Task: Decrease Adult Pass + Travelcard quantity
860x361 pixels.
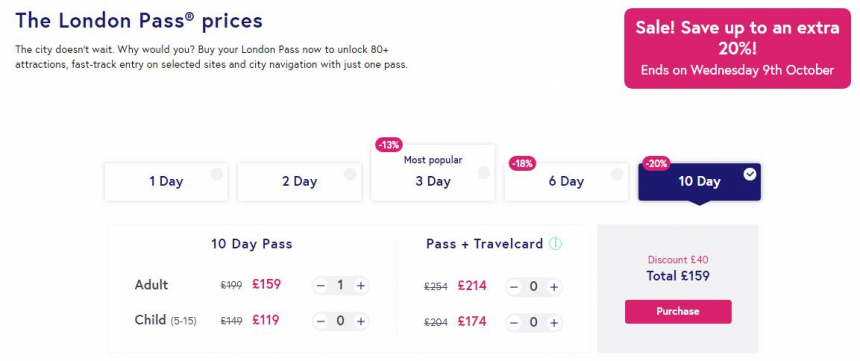Action: pos(514,287)
